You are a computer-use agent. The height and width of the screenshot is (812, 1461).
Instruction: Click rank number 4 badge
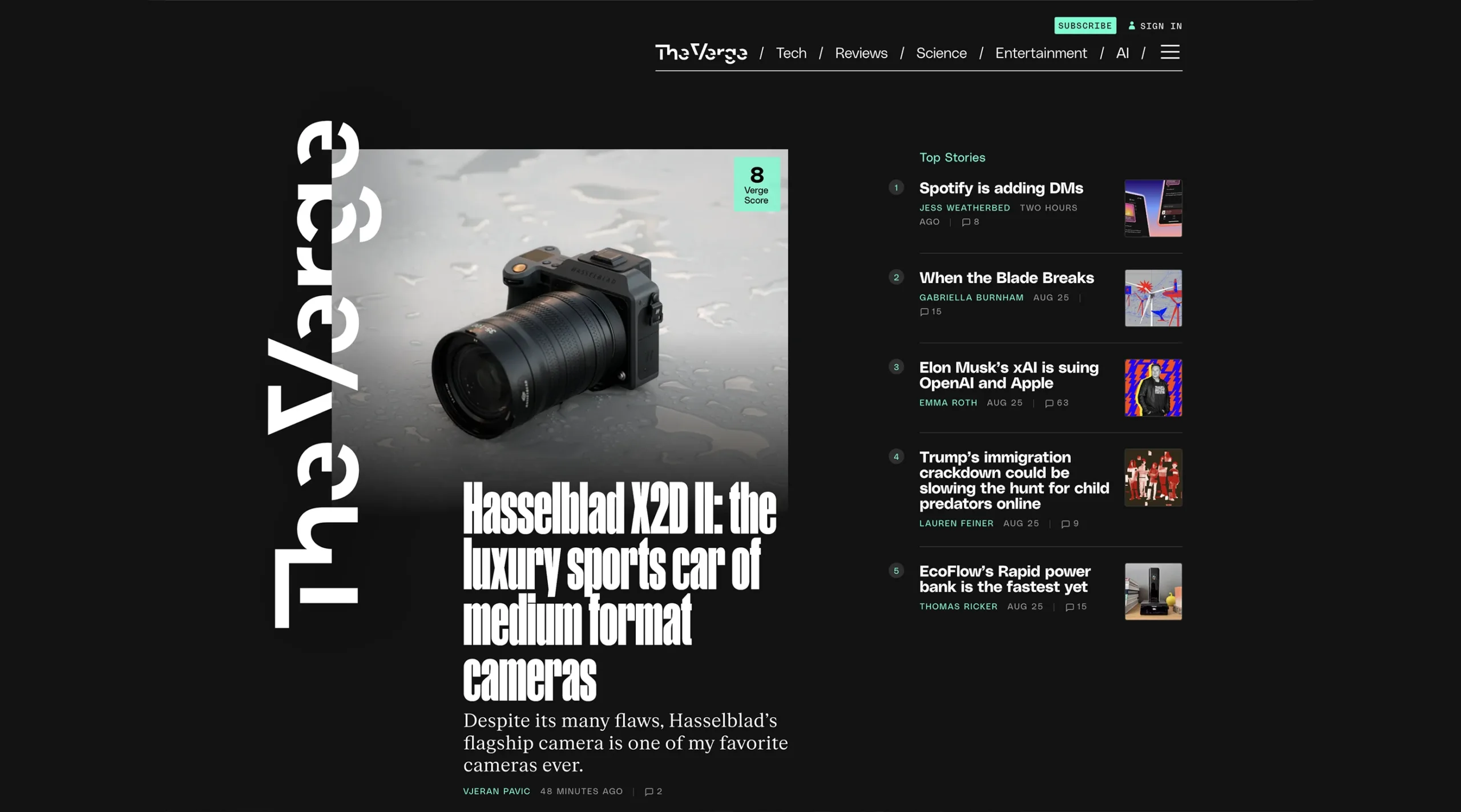(x=896, y=457)
